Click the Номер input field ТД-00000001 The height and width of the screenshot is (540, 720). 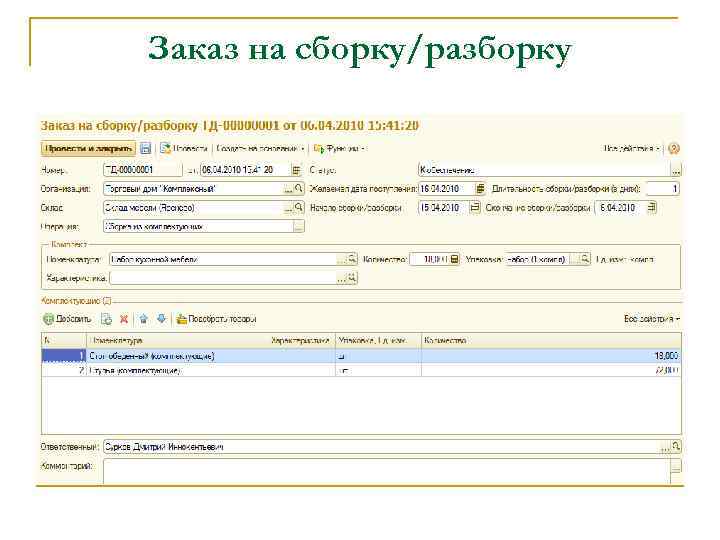tap(143, 170)
